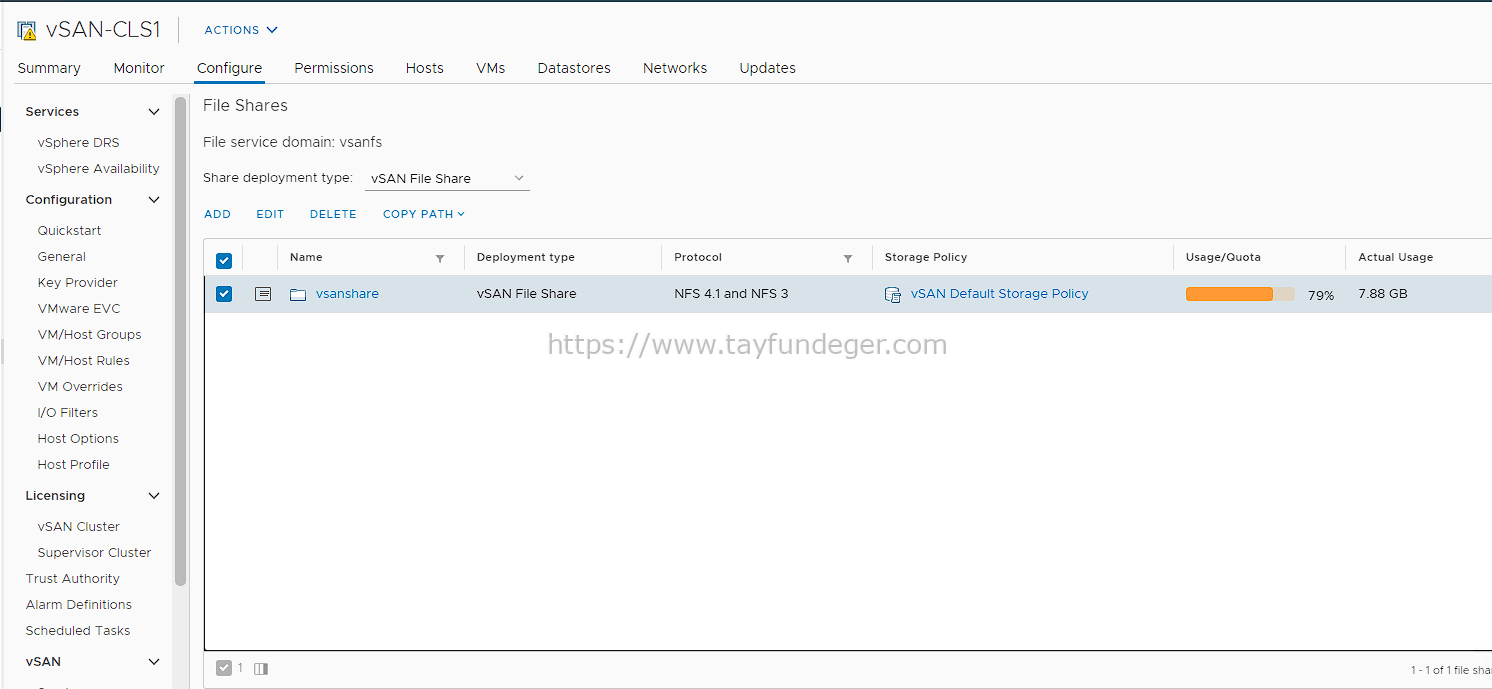Screen dimensions: 1492x689
Task: Select Alarm Definitions
Action: point(78,605)
